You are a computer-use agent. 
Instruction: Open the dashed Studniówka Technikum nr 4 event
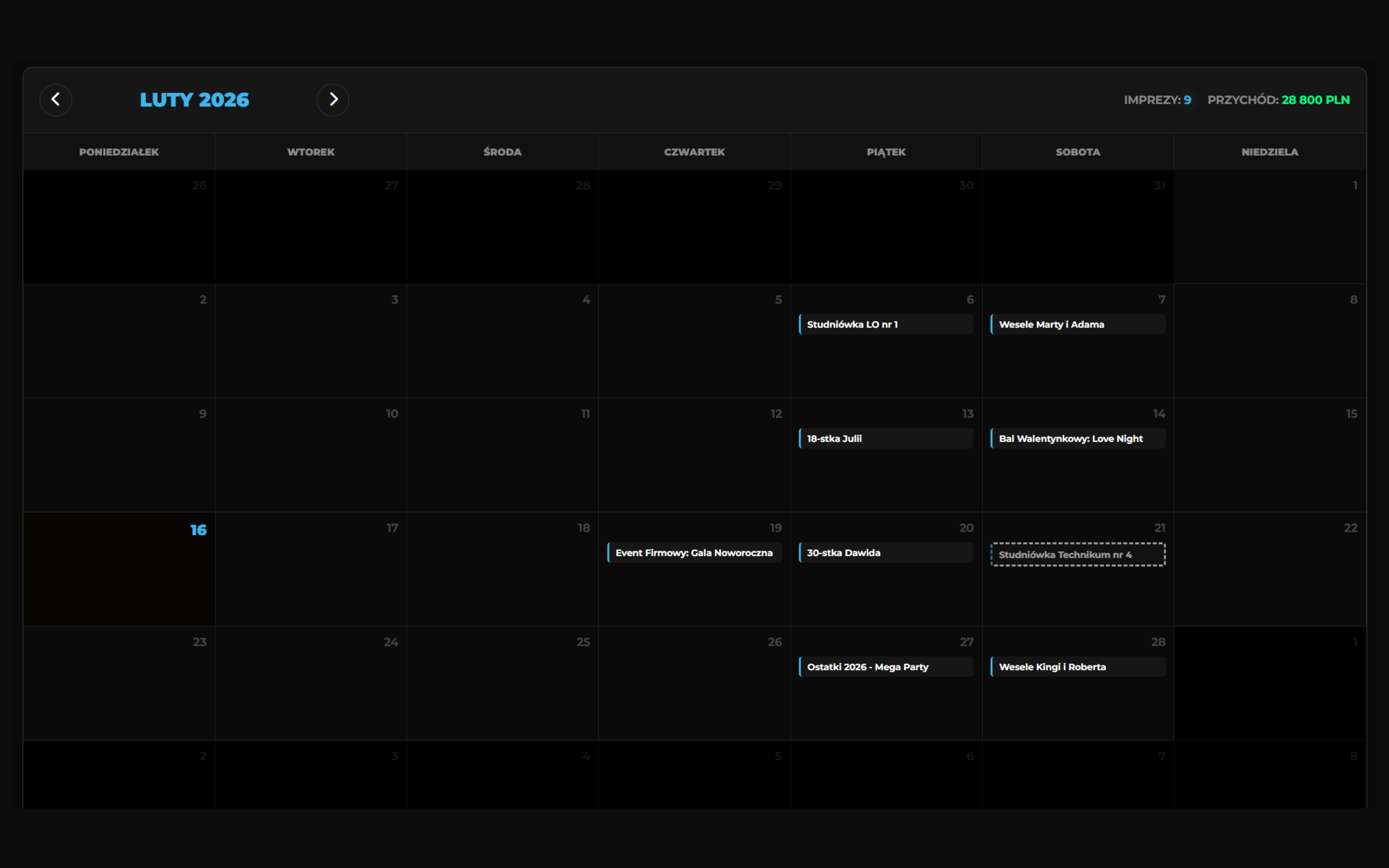pyautogui.click(x=1077, y=555)
